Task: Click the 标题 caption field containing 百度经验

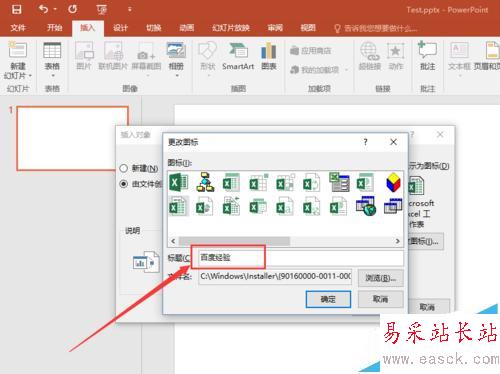Action: (301, 257)
